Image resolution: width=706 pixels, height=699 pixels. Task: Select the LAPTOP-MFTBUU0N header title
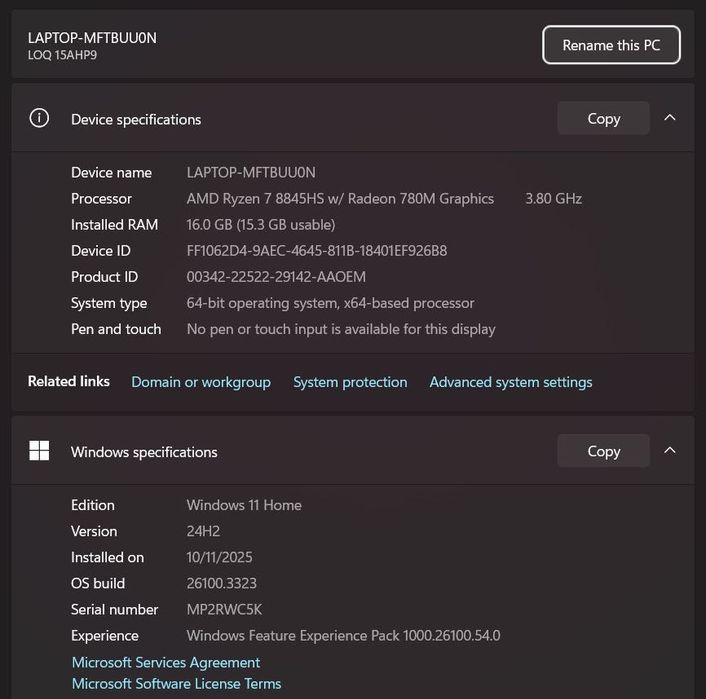point(92,38)
